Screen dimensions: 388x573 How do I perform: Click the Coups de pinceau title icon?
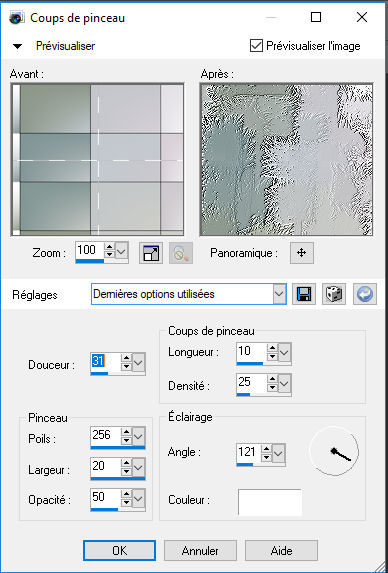coord(16,18)
